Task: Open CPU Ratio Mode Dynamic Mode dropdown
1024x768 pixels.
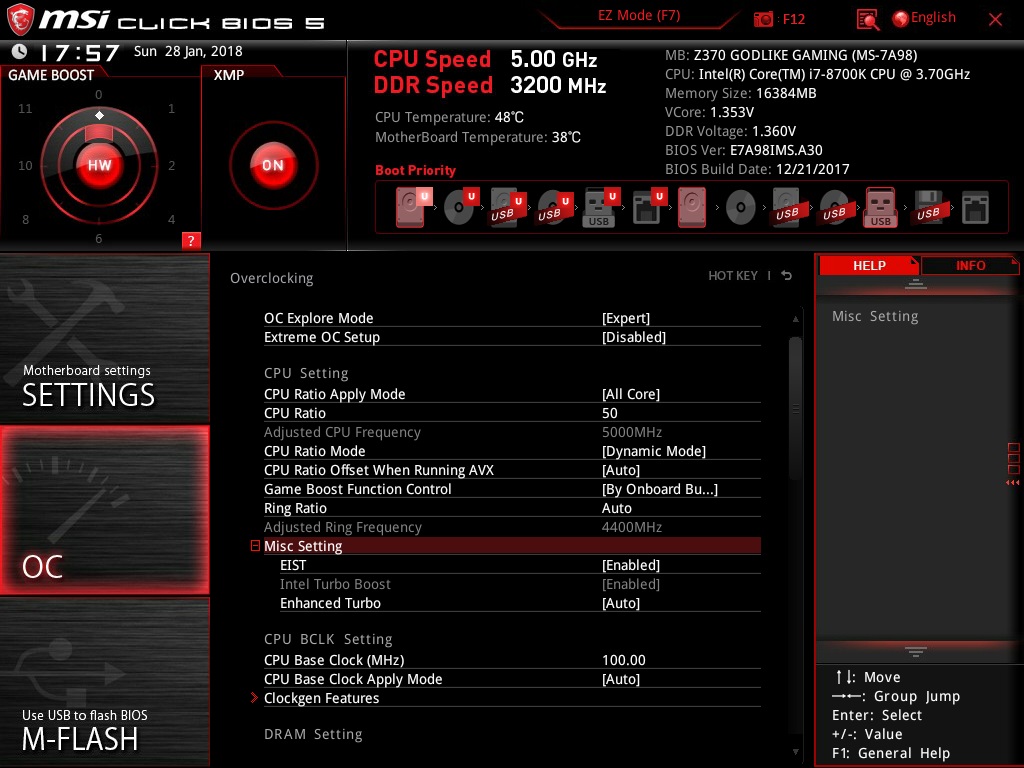Action: [x=654, y=451]
